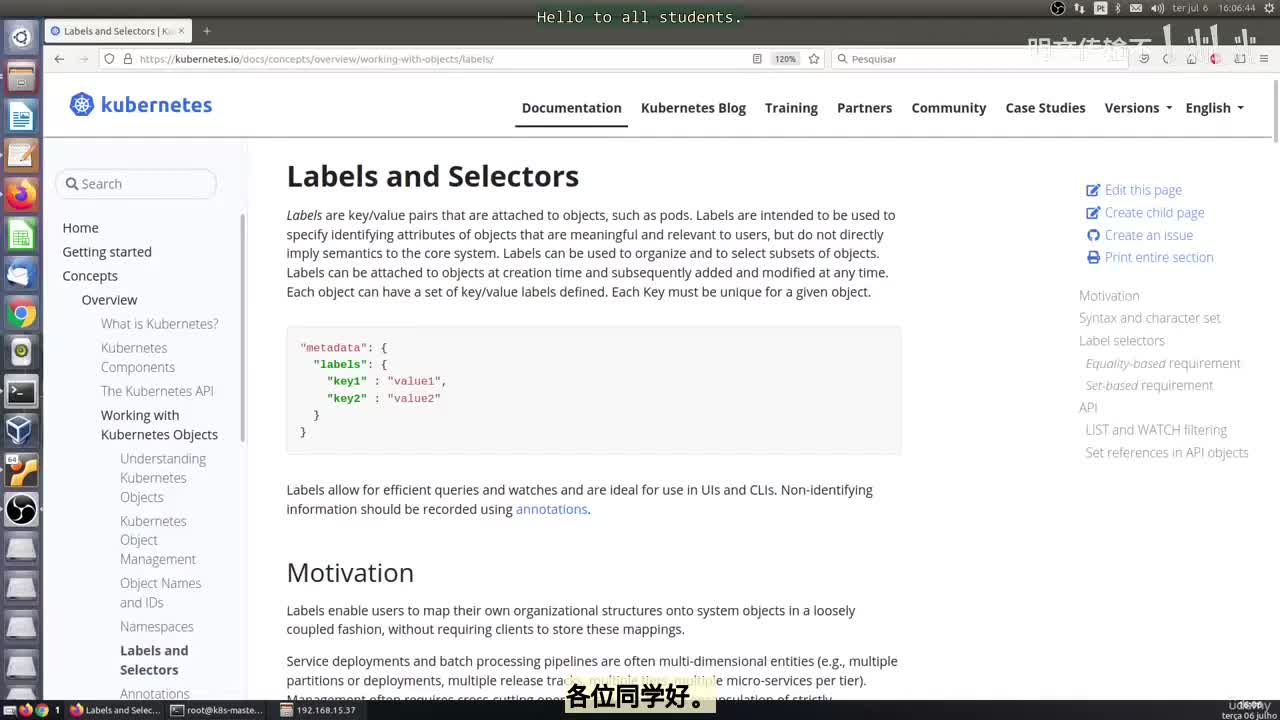Open the Training nav item

pyautogui.click(x=791, y=108)
